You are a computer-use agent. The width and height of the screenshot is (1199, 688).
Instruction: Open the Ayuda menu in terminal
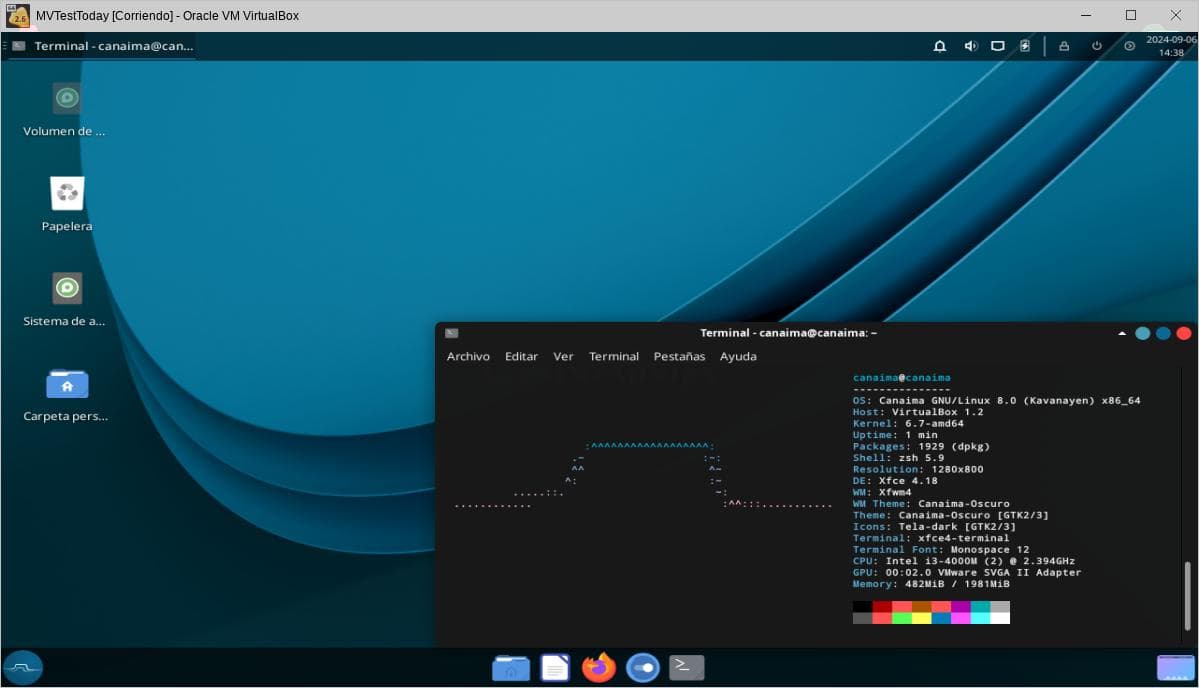[x=738, y=356]
